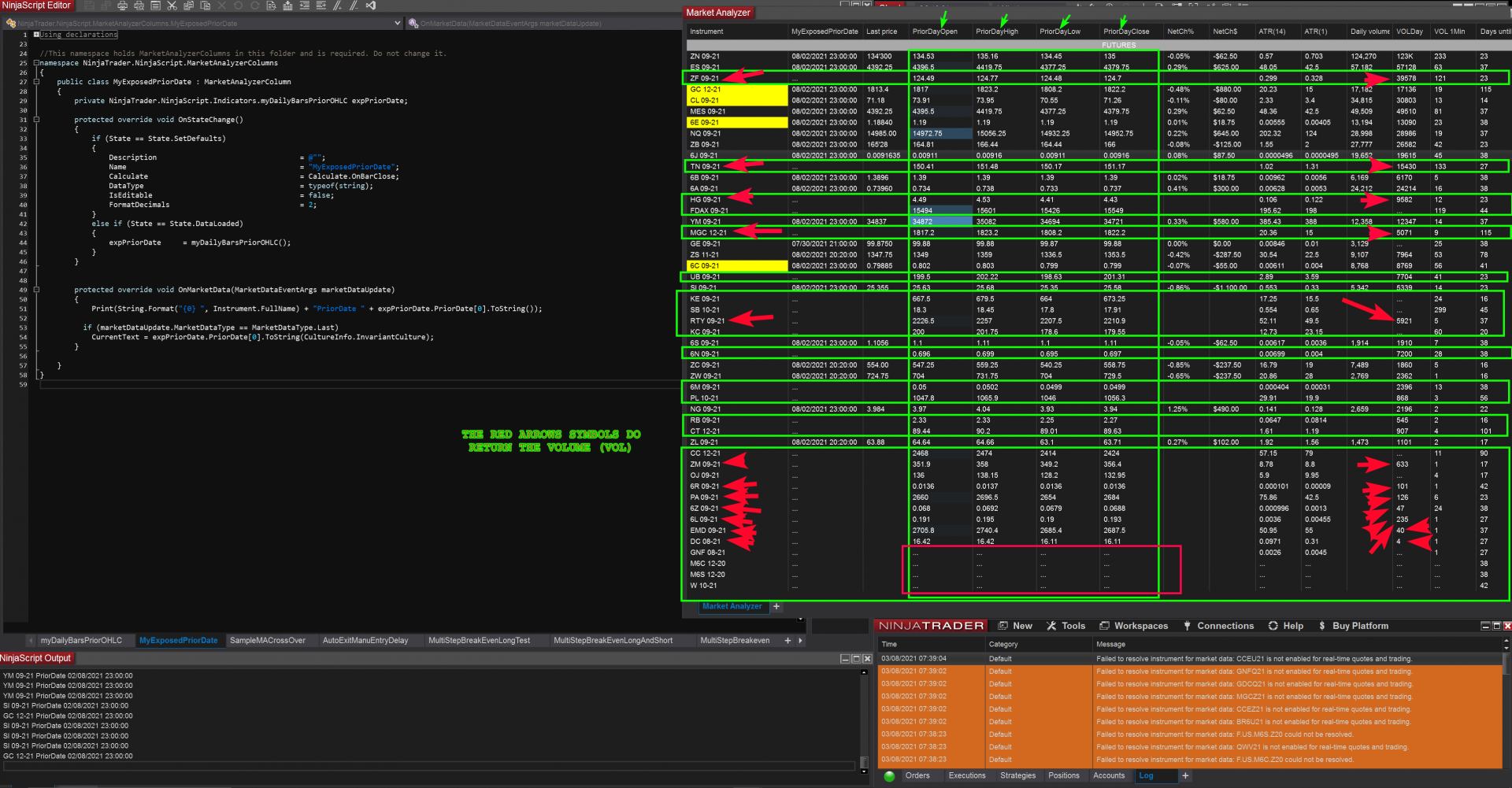Click the Comment Selection icon in editor toolbar

pyautogui.click(x=337, y=6)
